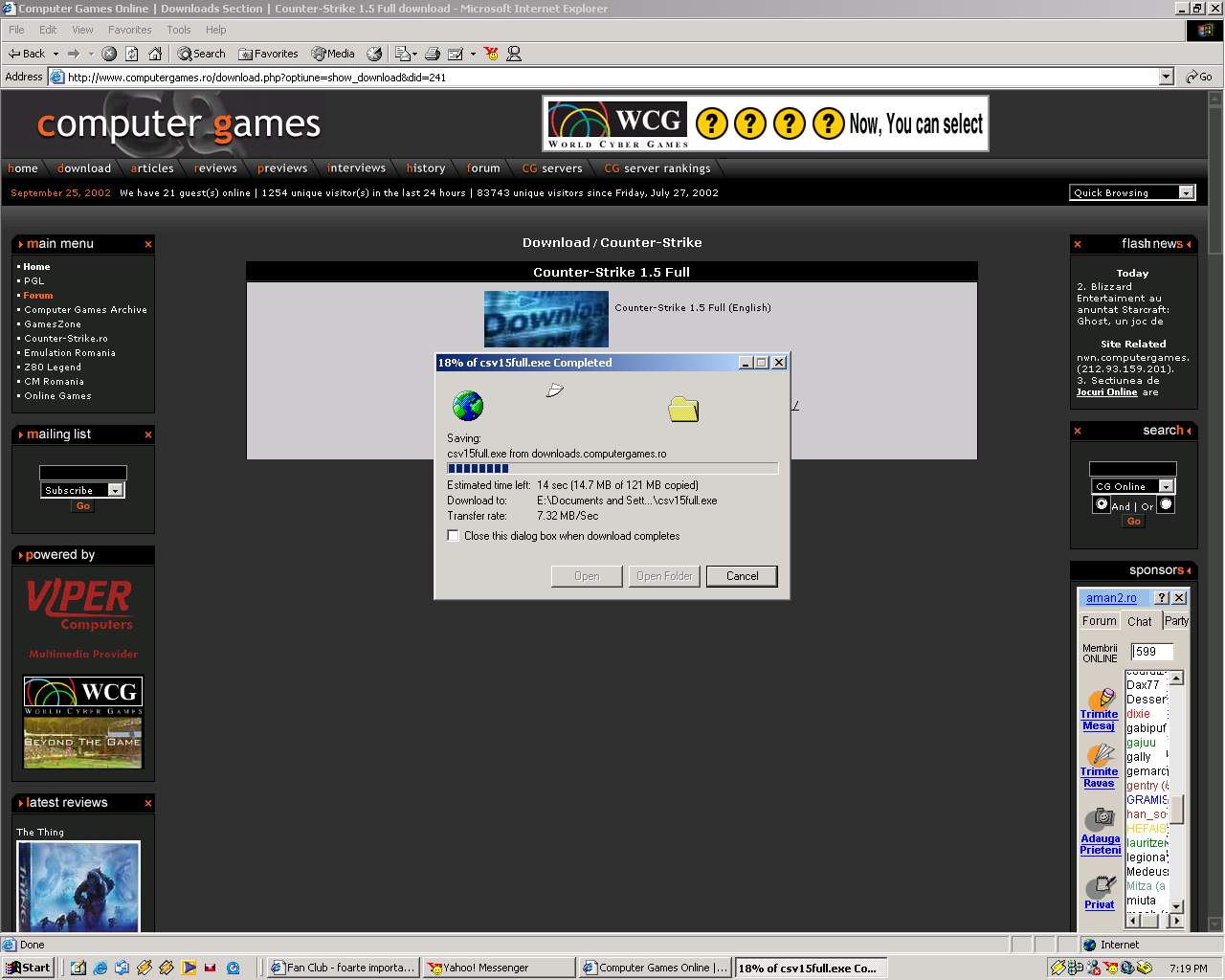This screenshot has height=980, width=1225.
Task: Click the download progress bar
Action: (x=612, y=468)
